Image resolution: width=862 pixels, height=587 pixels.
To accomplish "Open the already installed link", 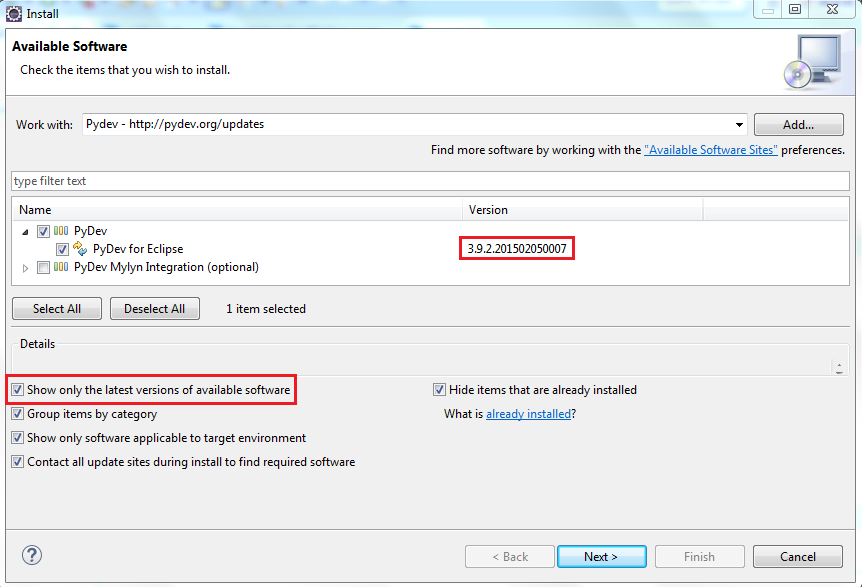I will click(x=528, y=414).
